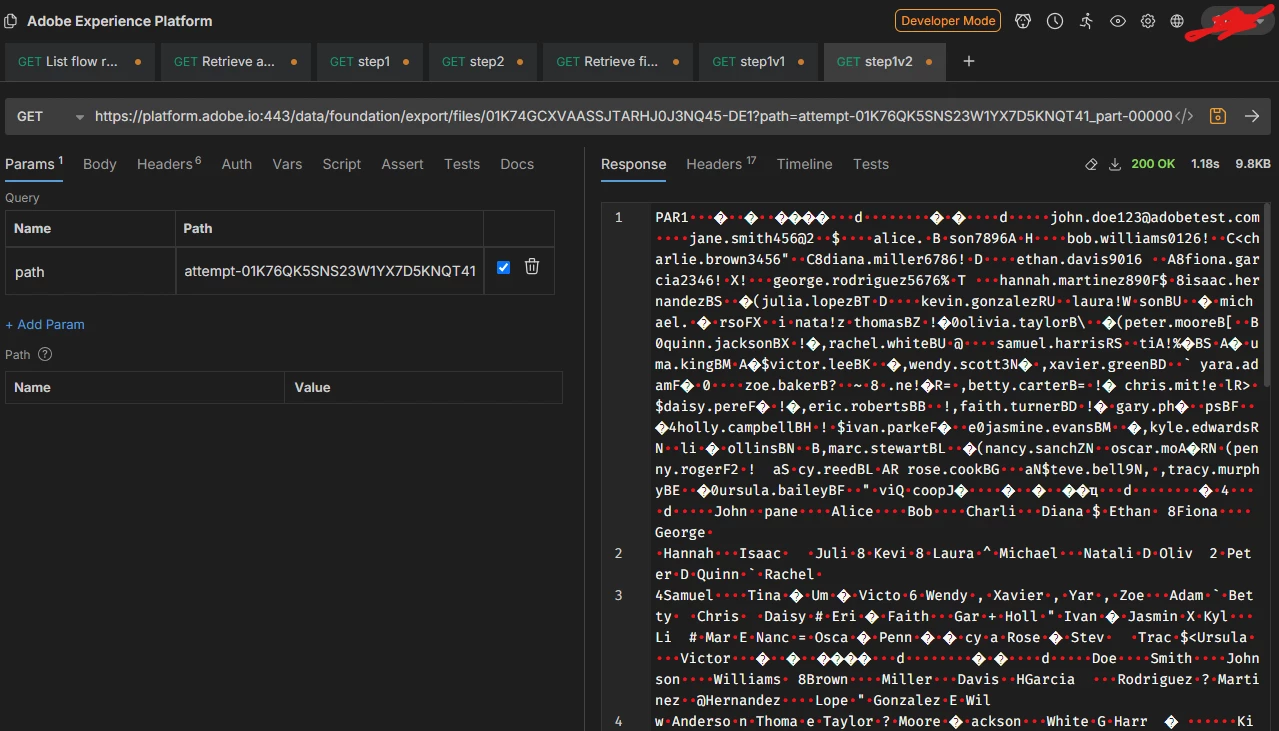The width and height of the screenshot is (1279, 731).
Task: Click the 200 OK status text
Action: (1153, 164)
